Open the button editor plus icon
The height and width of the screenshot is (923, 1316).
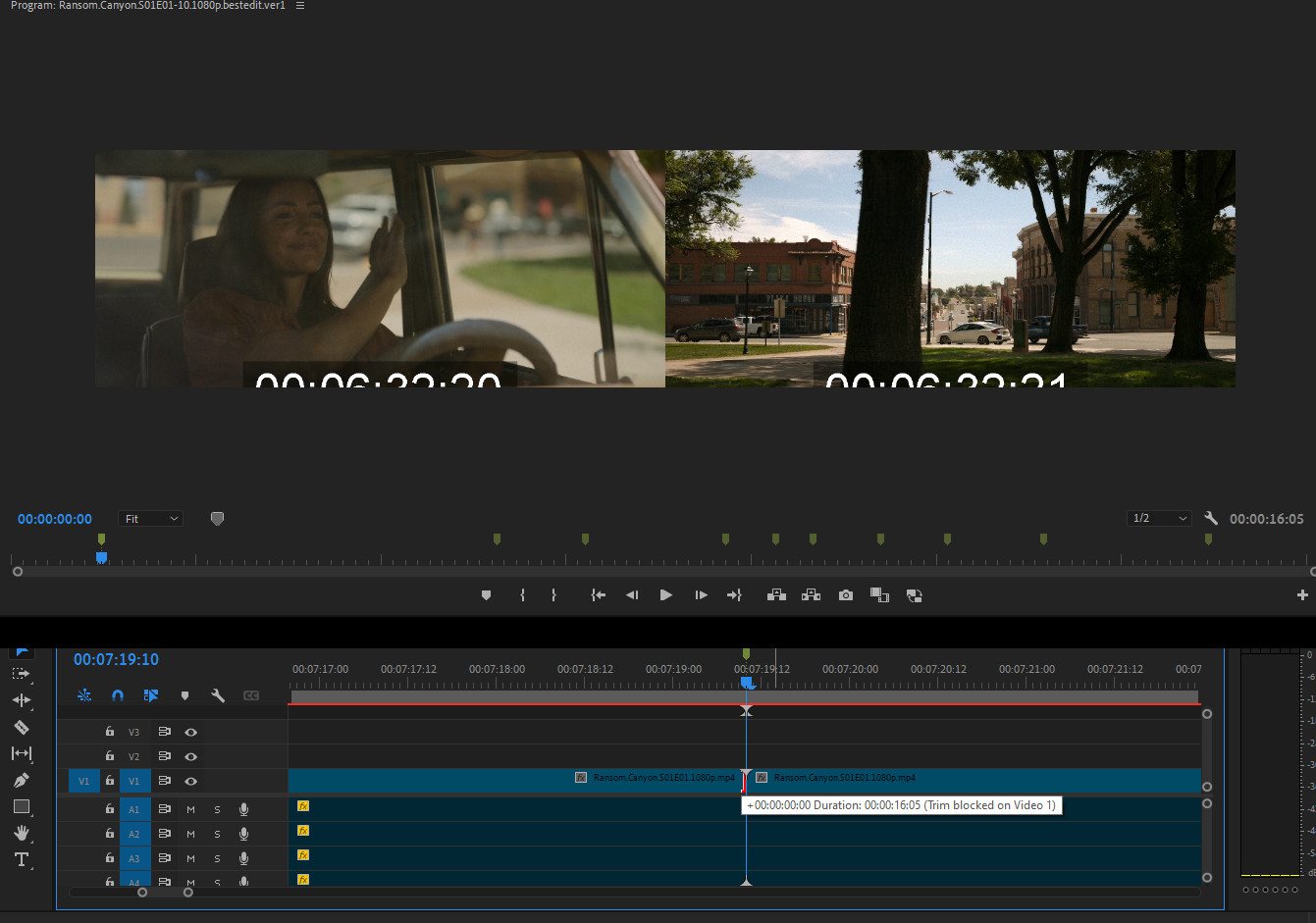1302,595
